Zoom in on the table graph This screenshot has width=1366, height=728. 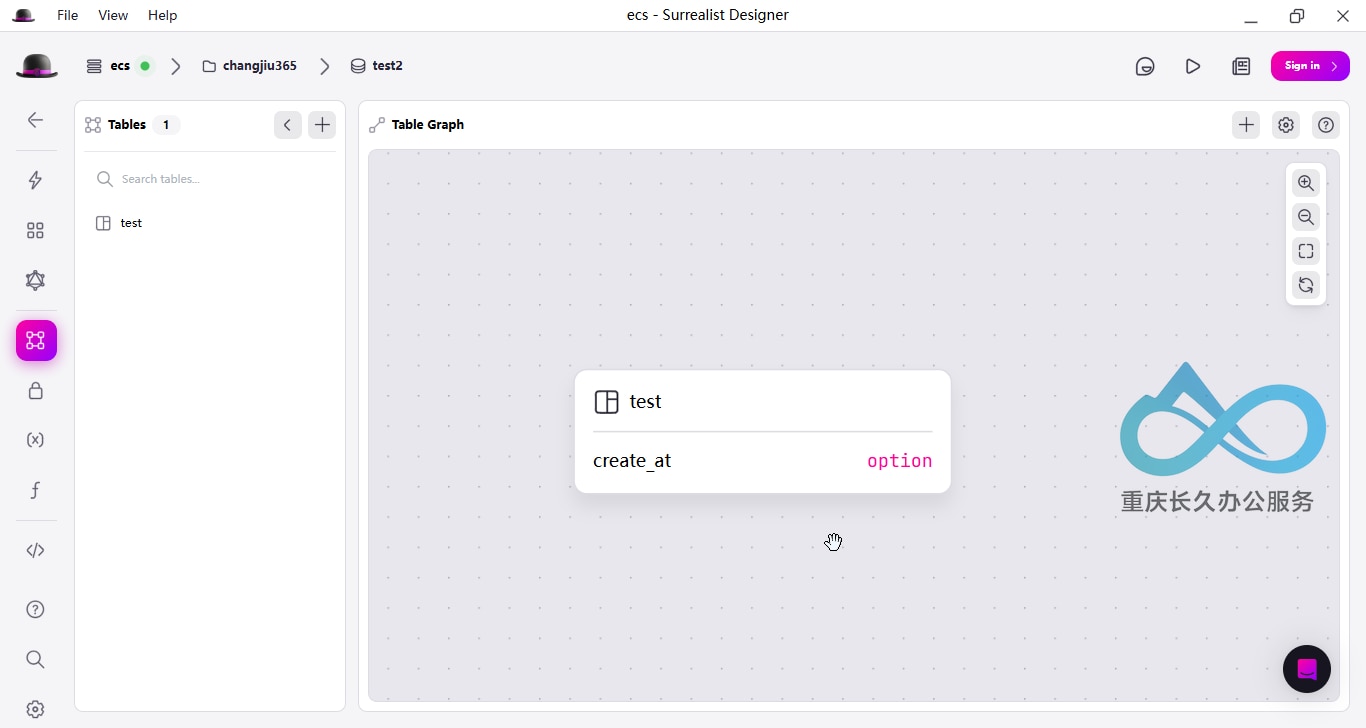pos(1306,183)
